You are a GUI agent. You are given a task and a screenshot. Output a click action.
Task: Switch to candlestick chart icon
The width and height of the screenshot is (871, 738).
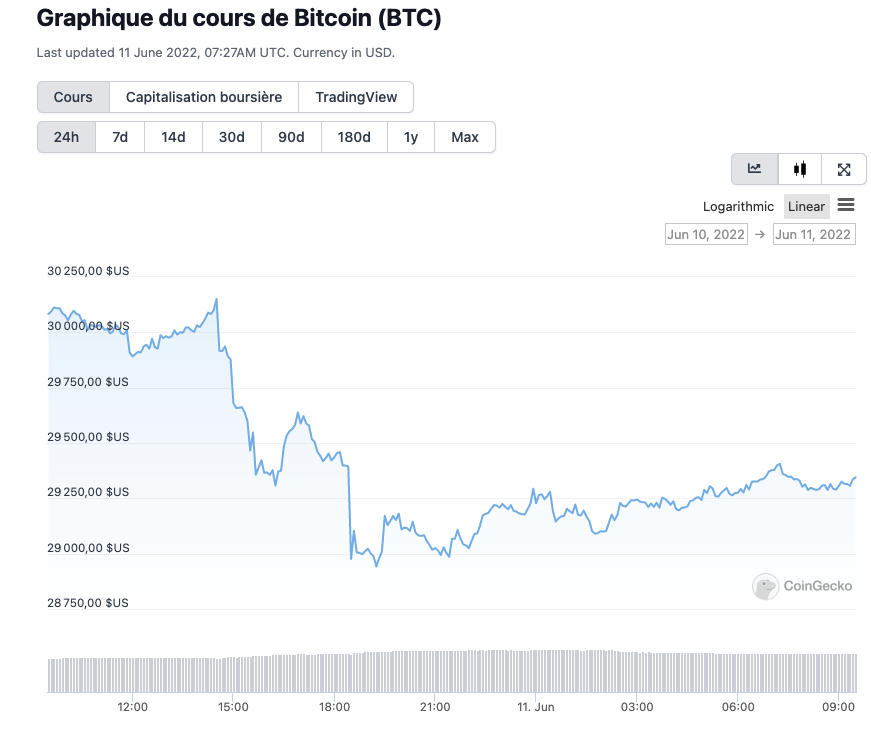pos(799,169)
